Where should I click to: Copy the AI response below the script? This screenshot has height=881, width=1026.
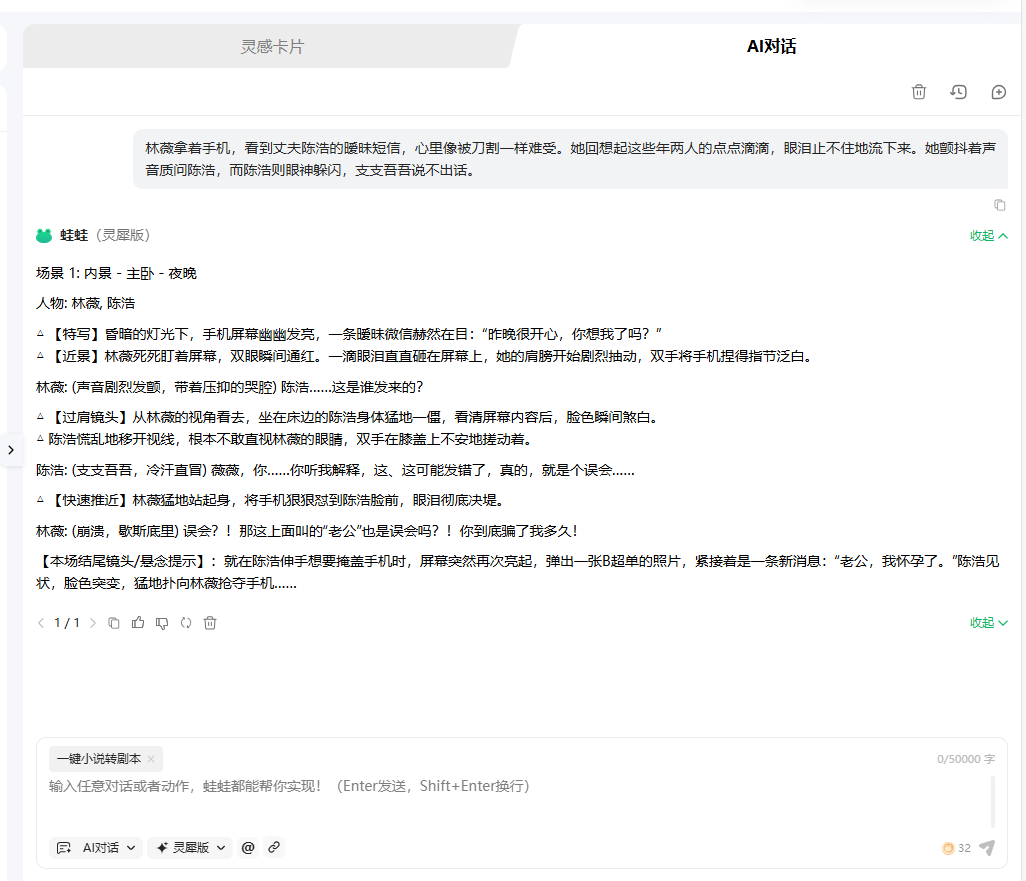point(114,623)
